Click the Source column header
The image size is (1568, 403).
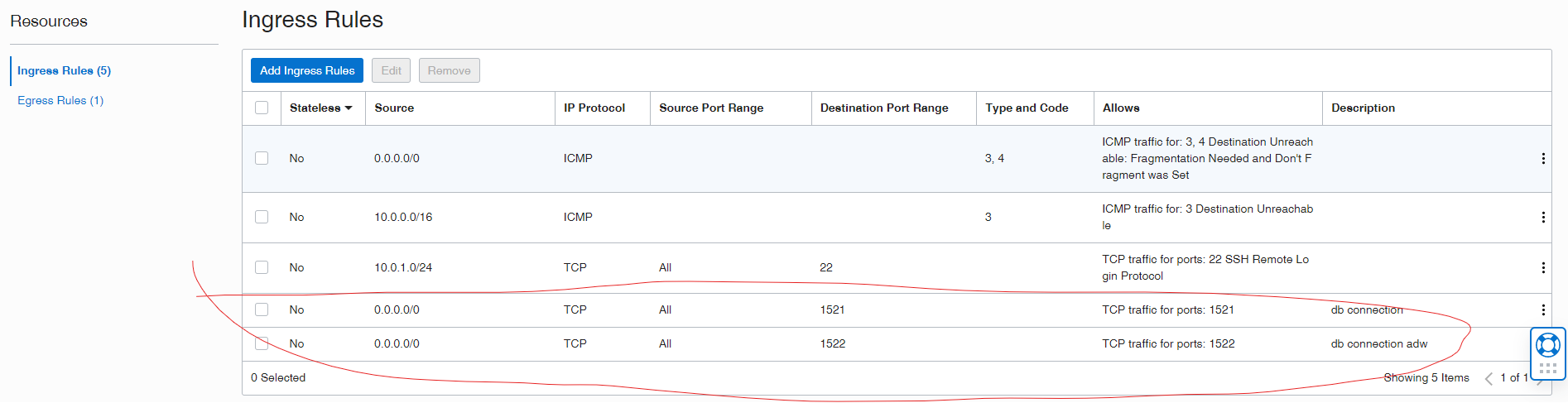pyautogui.click(x=394, y=108)
